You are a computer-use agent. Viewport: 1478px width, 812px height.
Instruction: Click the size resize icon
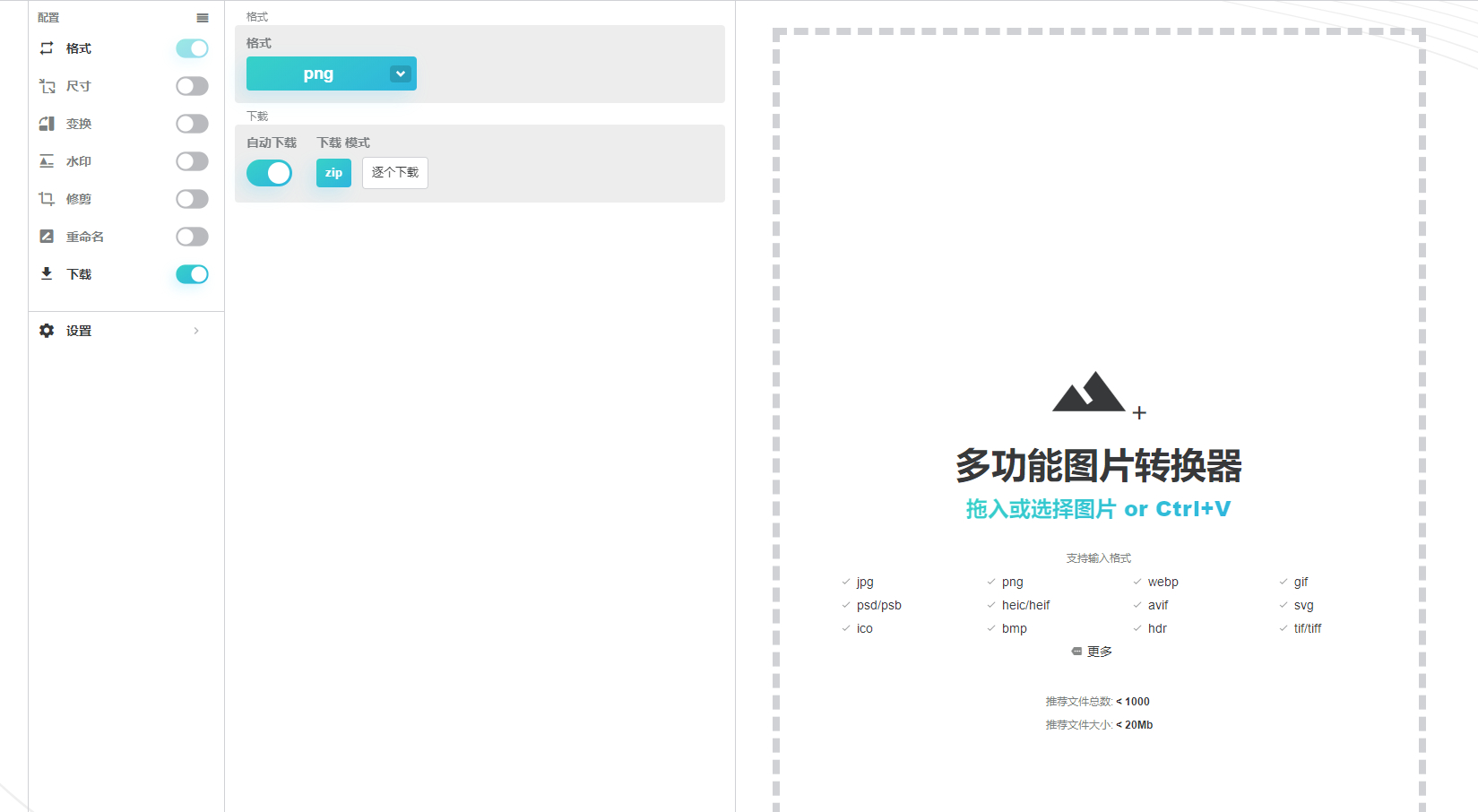(x=47, y=86)
